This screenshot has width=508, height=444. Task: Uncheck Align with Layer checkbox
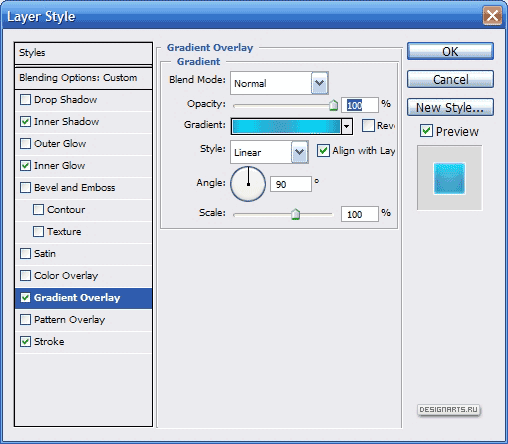(x=323, y=151)
